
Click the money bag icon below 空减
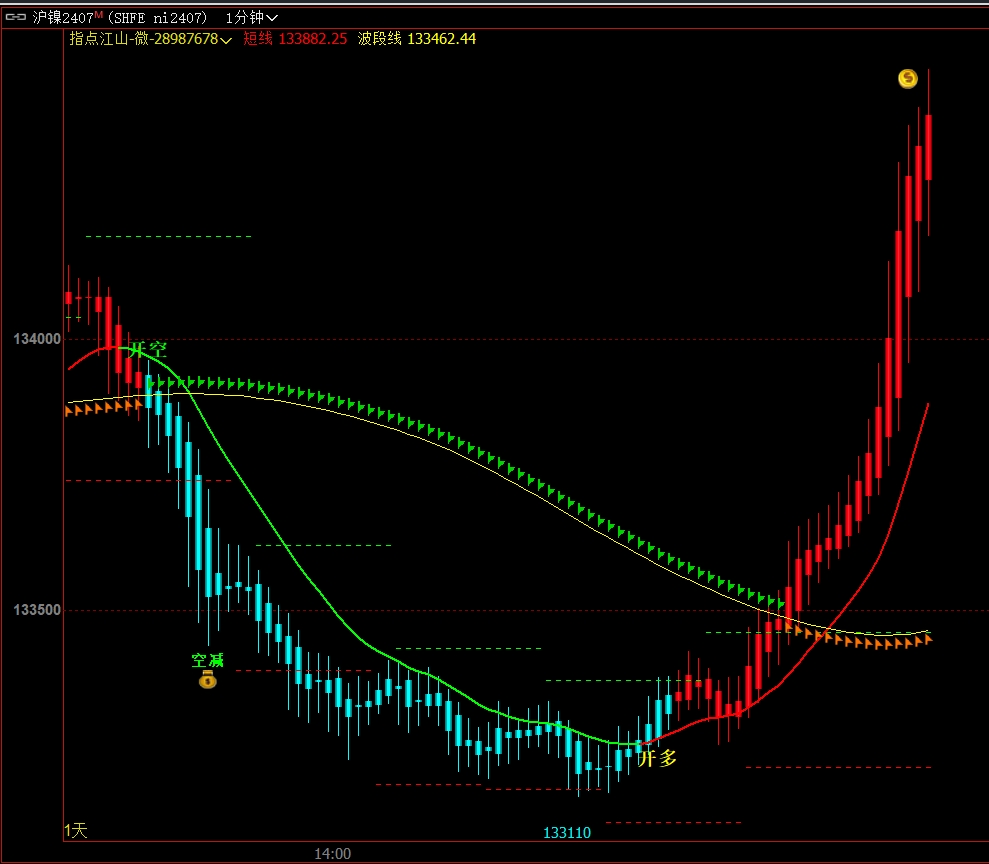click(207, 680)
